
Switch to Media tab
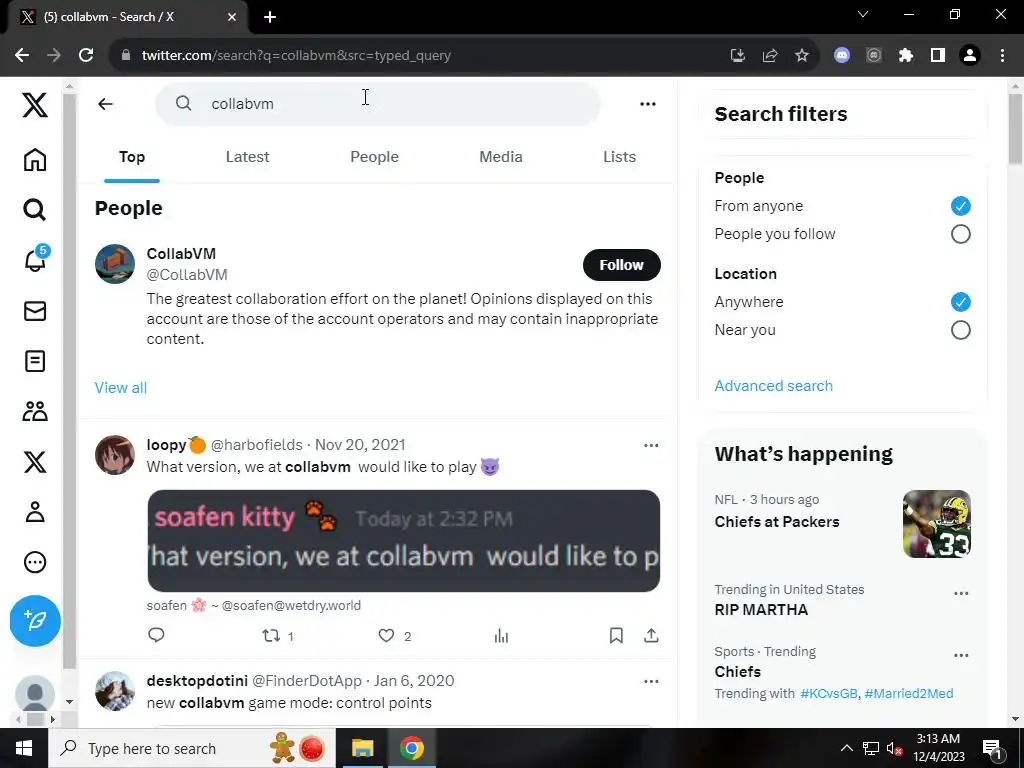[x=501, y=157]
